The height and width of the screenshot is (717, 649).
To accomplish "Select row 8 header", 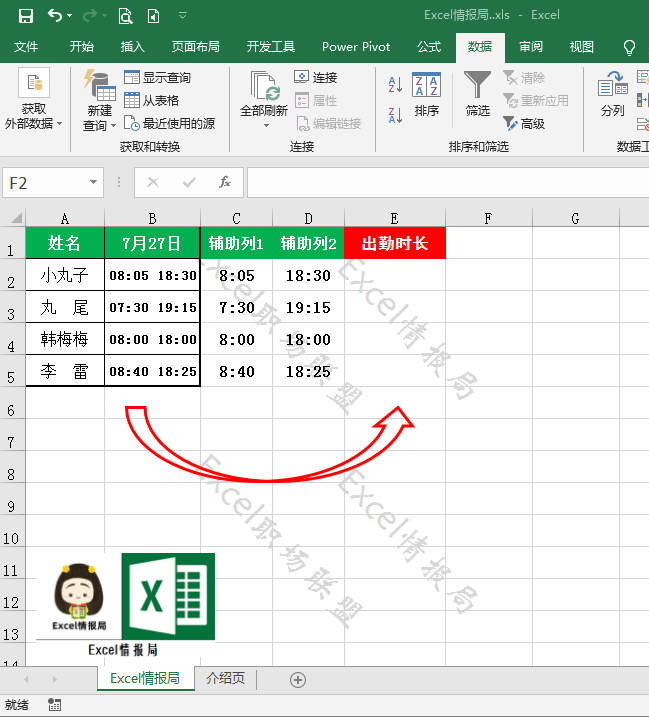I will tap(12, 467).
